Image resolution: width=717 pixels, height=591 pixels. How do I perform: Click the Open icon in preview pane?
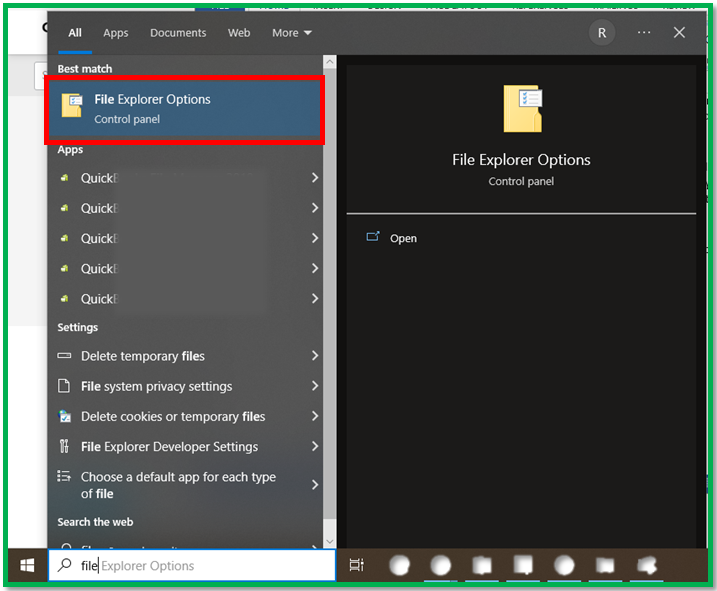(373, 236)
